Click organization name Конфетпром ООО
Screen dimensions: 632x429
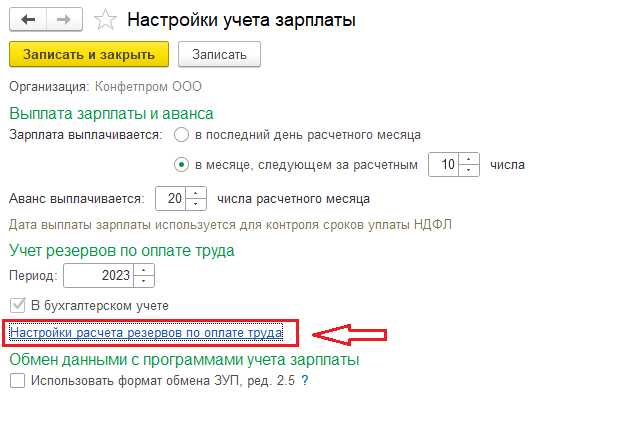148,87
